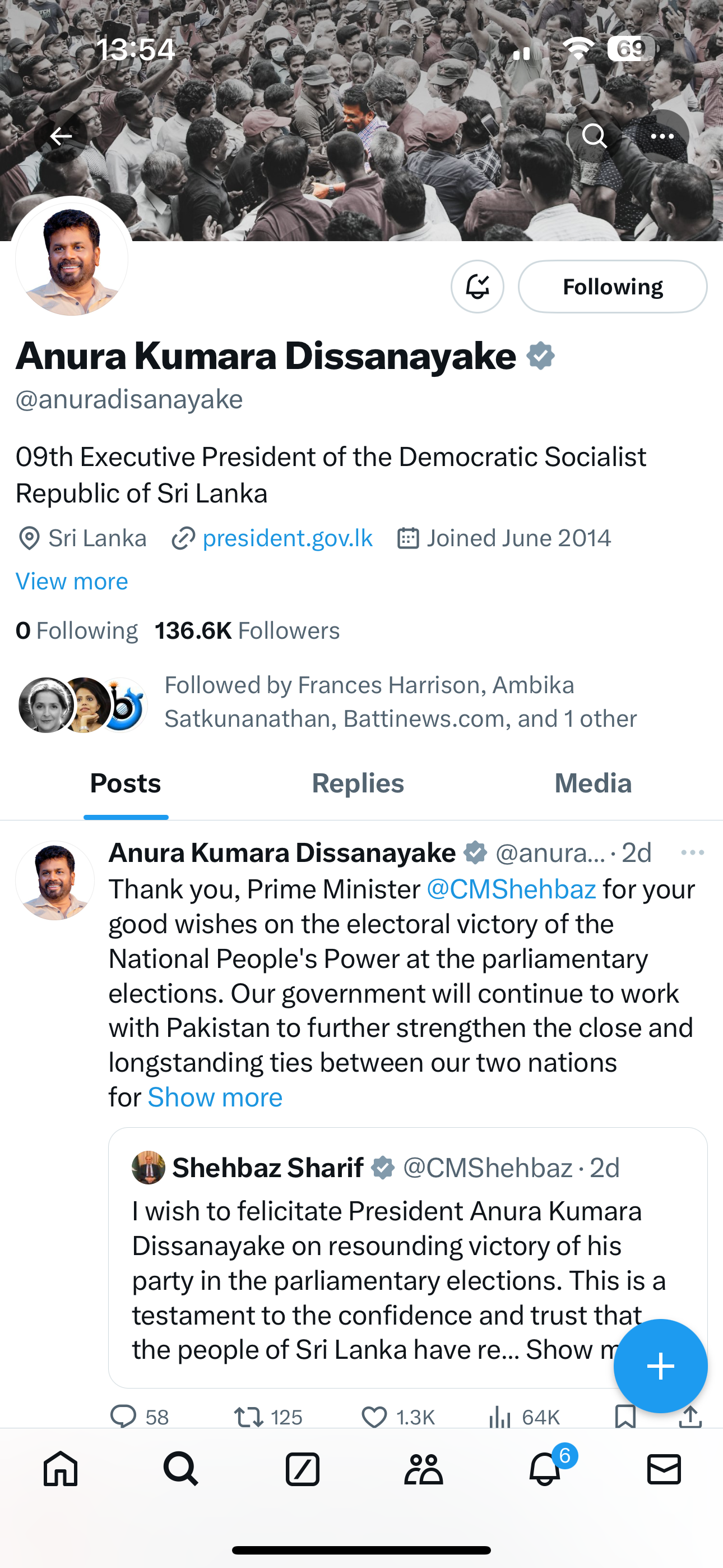Go to the Home tab icon

click(x=61, y=1469)
